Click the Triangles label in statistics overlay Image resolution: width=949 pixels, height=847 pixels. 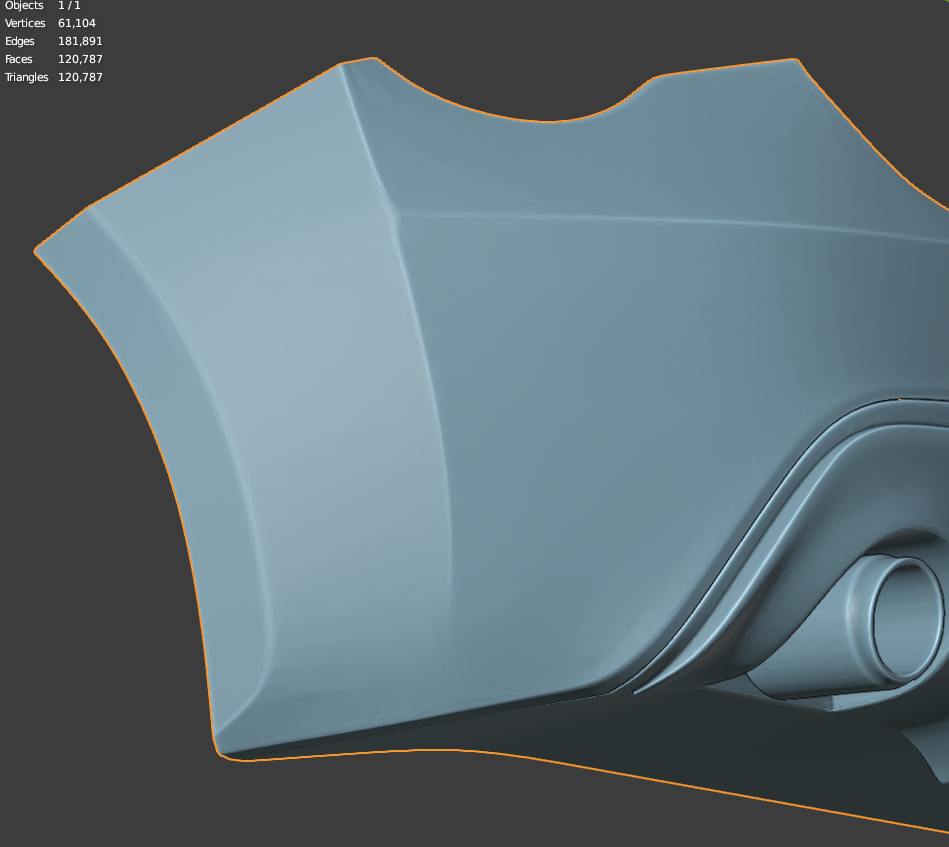(x=26, y=77)
